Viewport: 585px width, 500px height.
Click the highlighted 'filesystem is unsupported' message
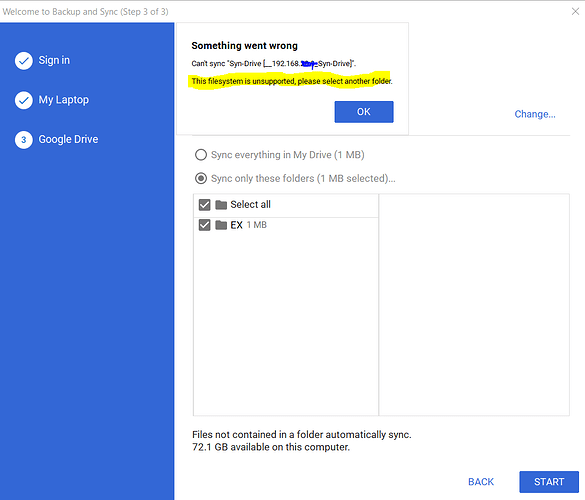[x=292, y=81]
